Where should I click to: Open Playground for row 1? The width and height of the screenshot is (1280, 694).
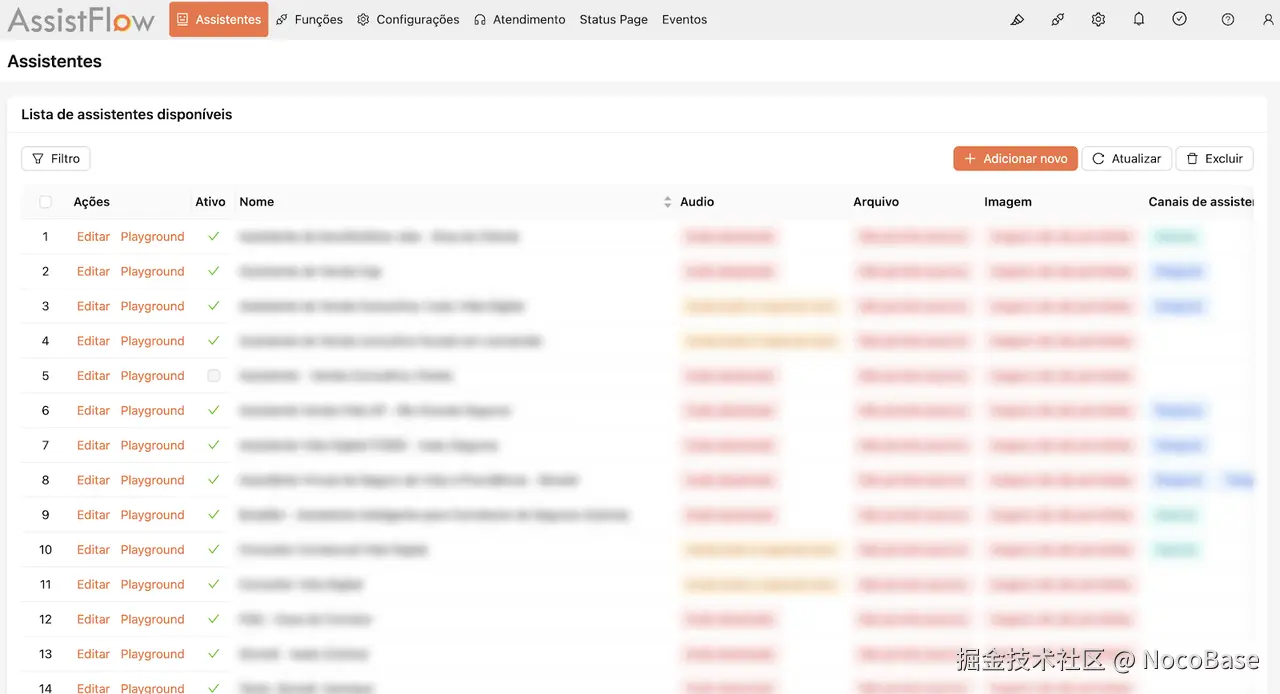(x=152, y=237)
